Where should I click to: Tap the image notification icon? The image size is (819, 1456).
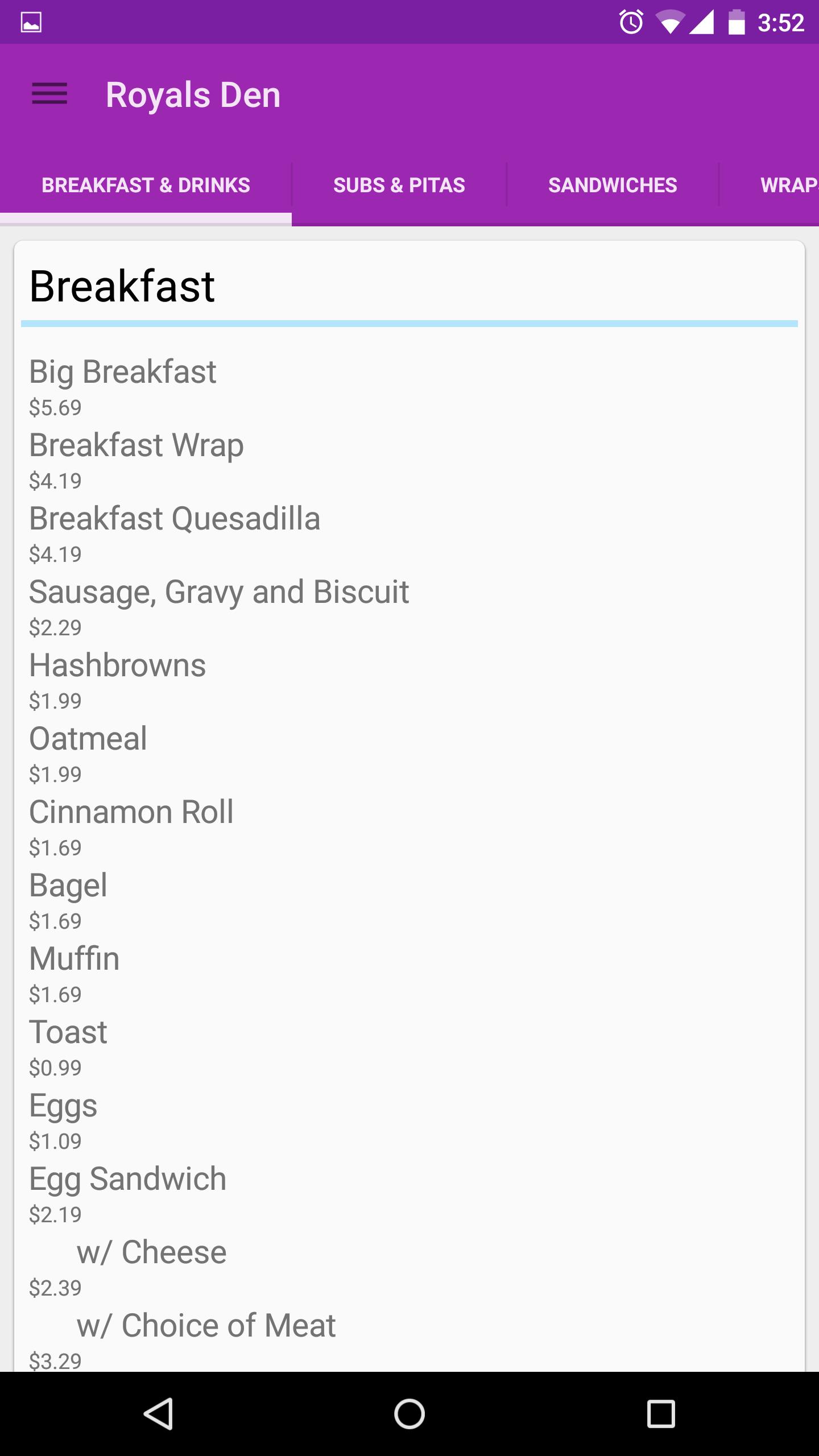point(31,23)
